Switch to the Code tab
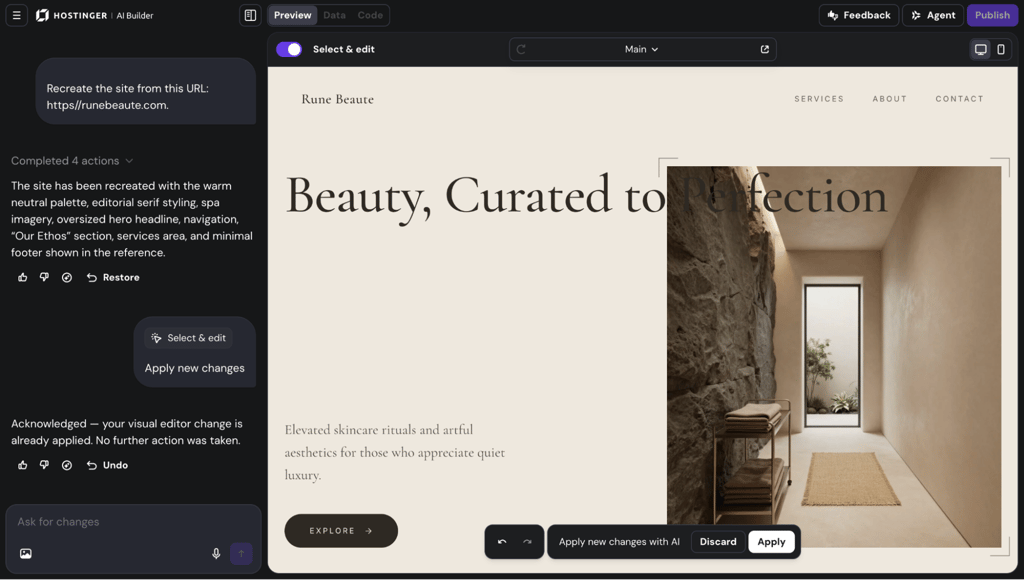Viewport: 1024px width, 580px height. pyautogui.click(x=370, y=15)
